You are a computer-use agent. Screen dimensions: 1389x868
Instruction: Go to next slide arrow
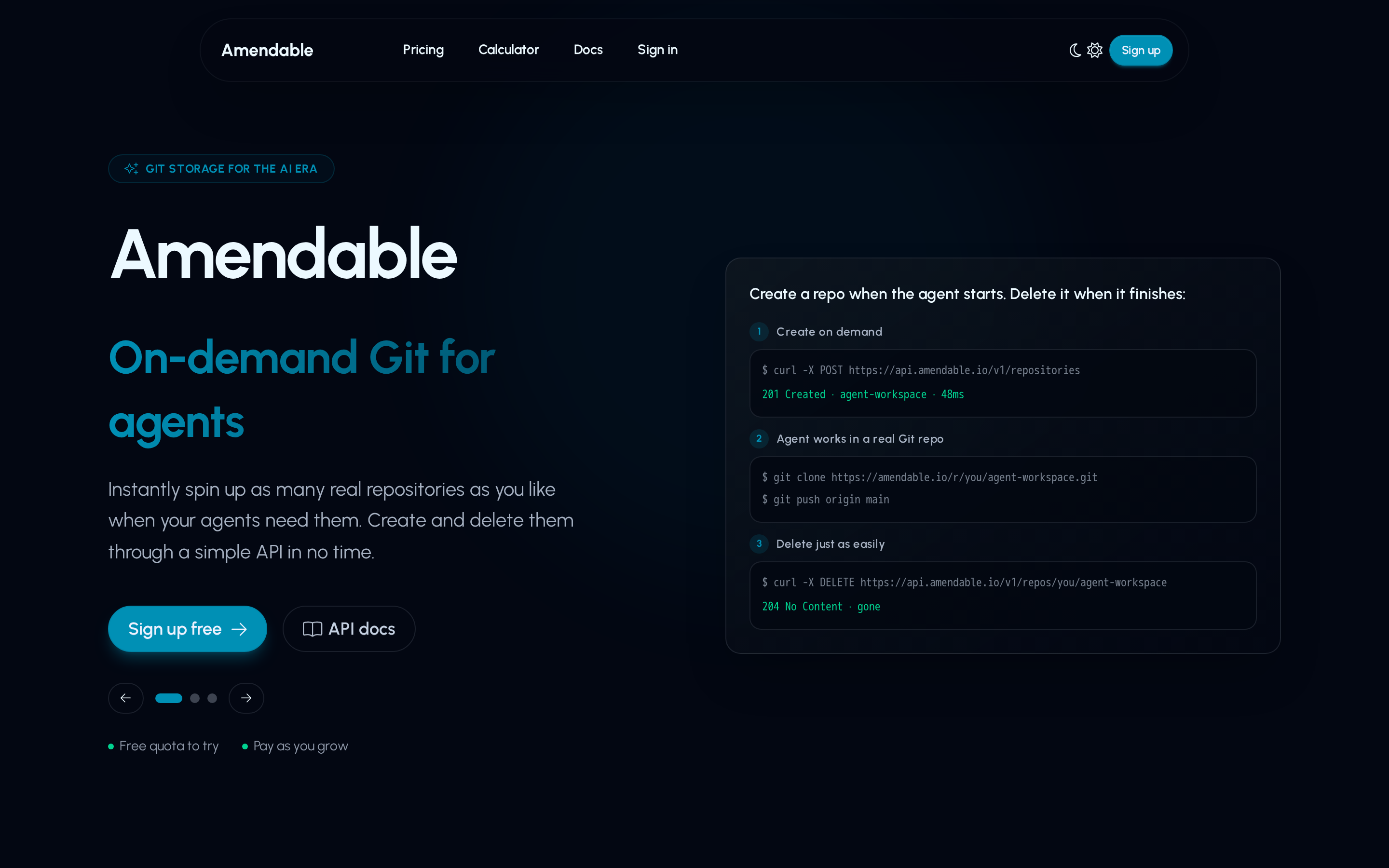(x=246, y=698)
